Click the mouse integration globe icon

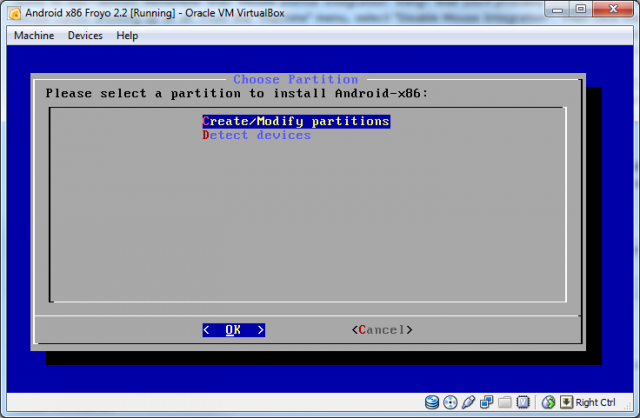549,402
